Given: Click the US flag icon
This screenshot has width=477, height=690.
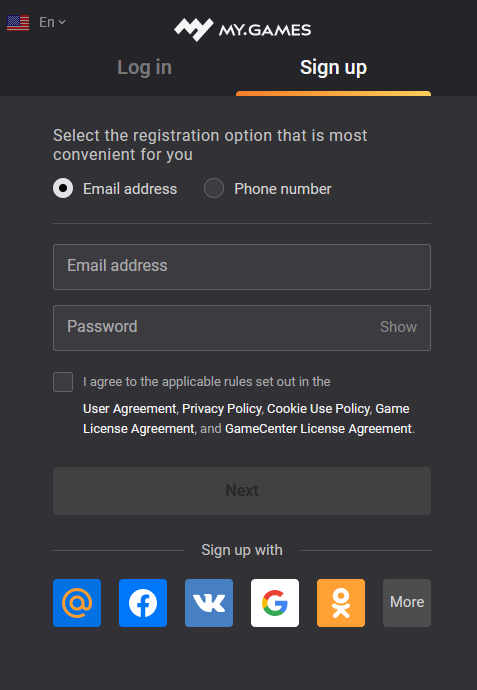Looking at the screenshot, I should point(18,23).
